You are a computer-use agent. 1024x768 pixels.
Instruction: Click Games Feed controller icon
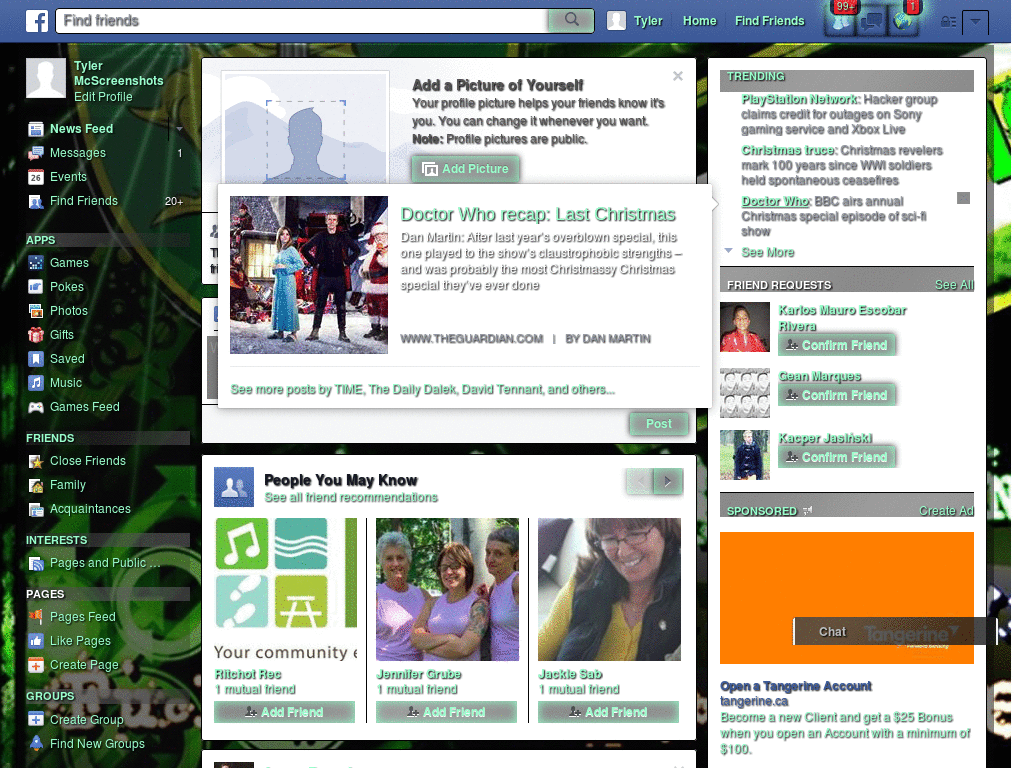click(36, 407)
